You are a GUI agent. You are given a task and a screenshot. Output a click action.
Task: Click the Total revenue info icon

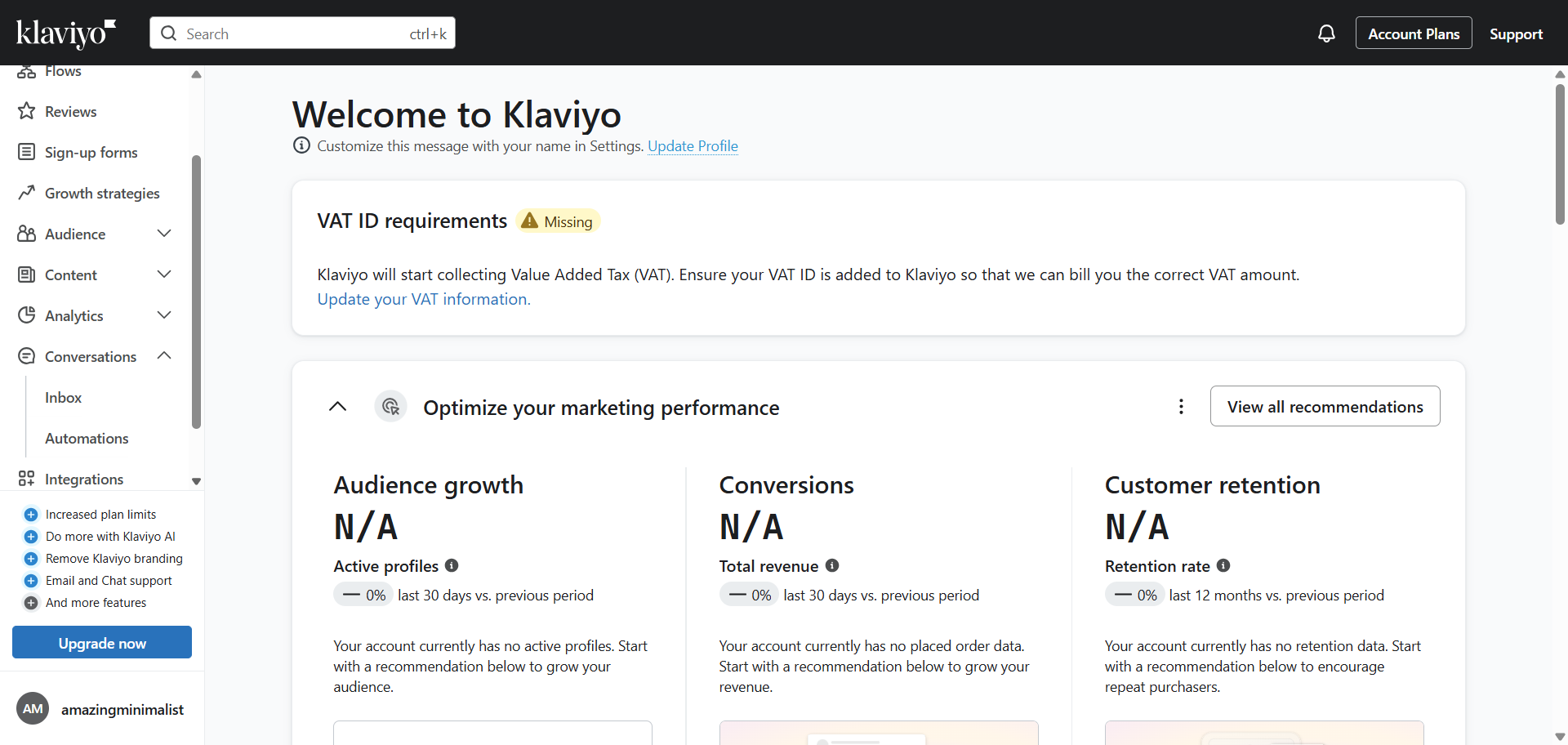click(x=832, y=565)
